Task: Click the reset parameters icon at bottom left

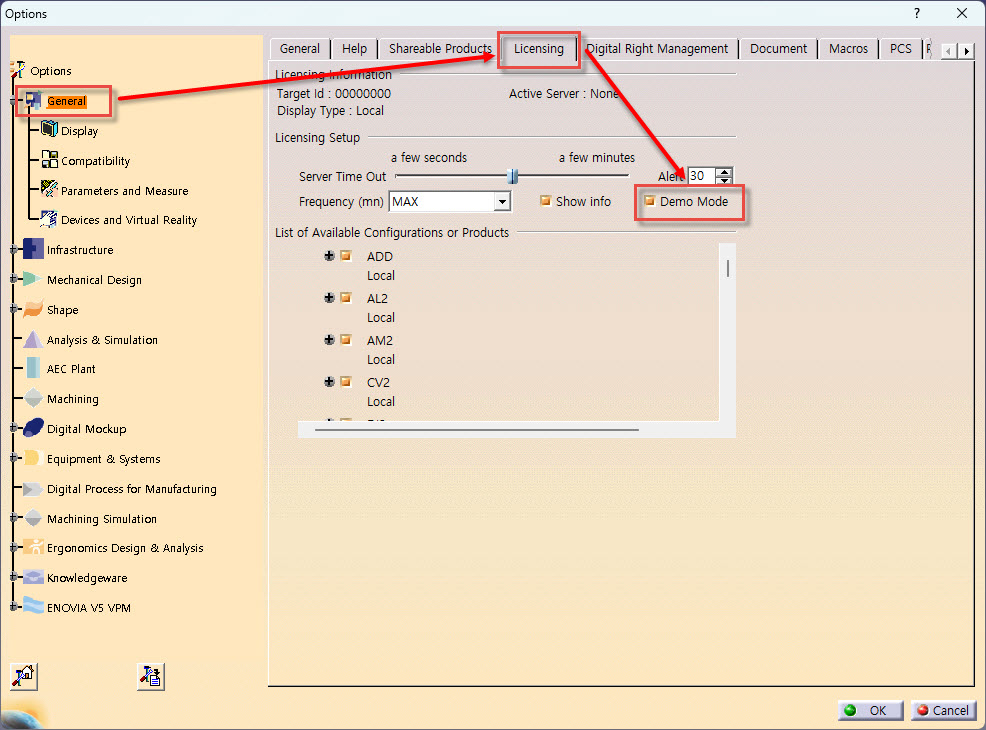Action: point(25,676)
